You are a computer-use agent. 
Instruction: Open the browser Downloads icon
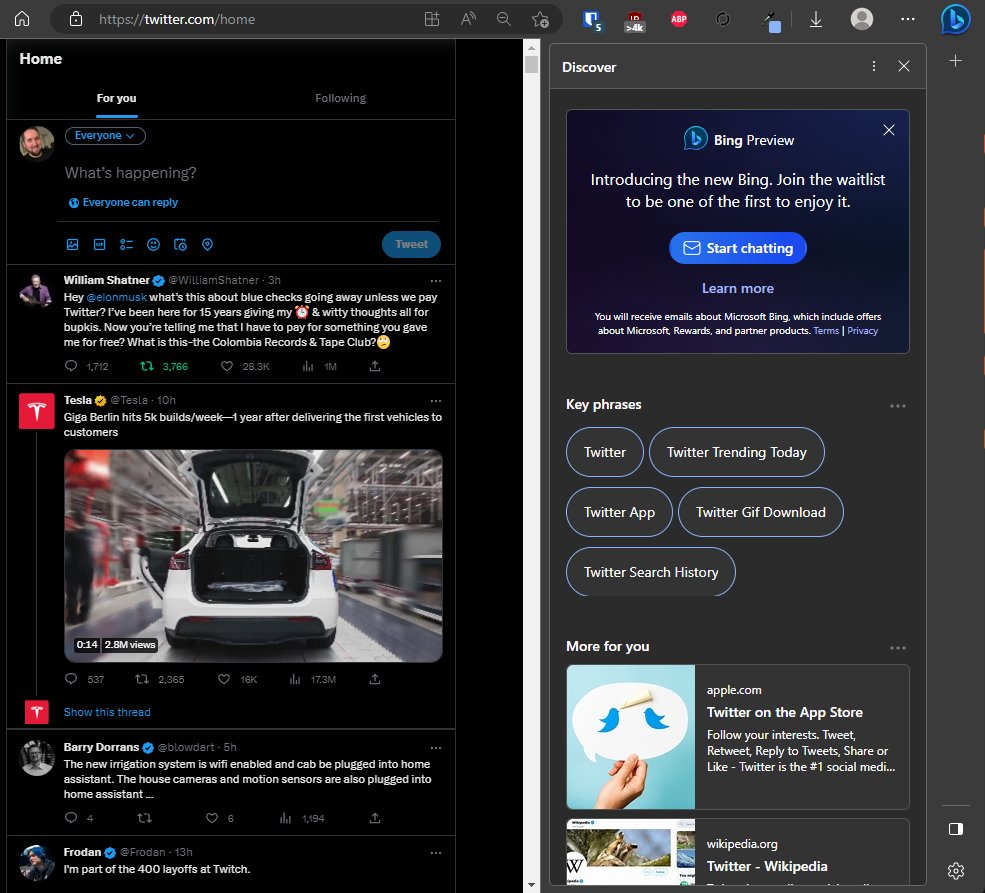815,19
